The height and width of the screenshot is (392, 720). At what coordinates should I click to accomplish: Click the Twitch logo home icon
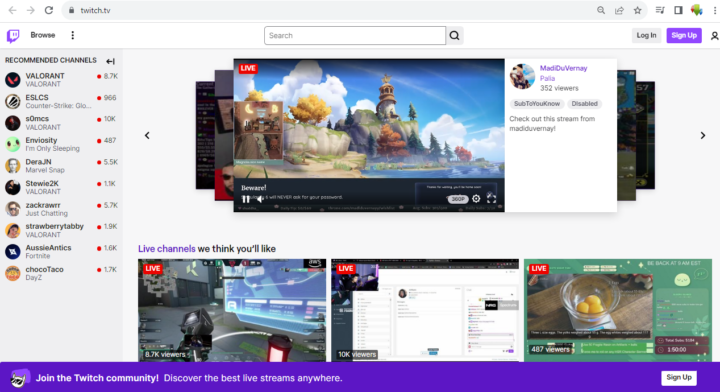[x=13, y=36]
